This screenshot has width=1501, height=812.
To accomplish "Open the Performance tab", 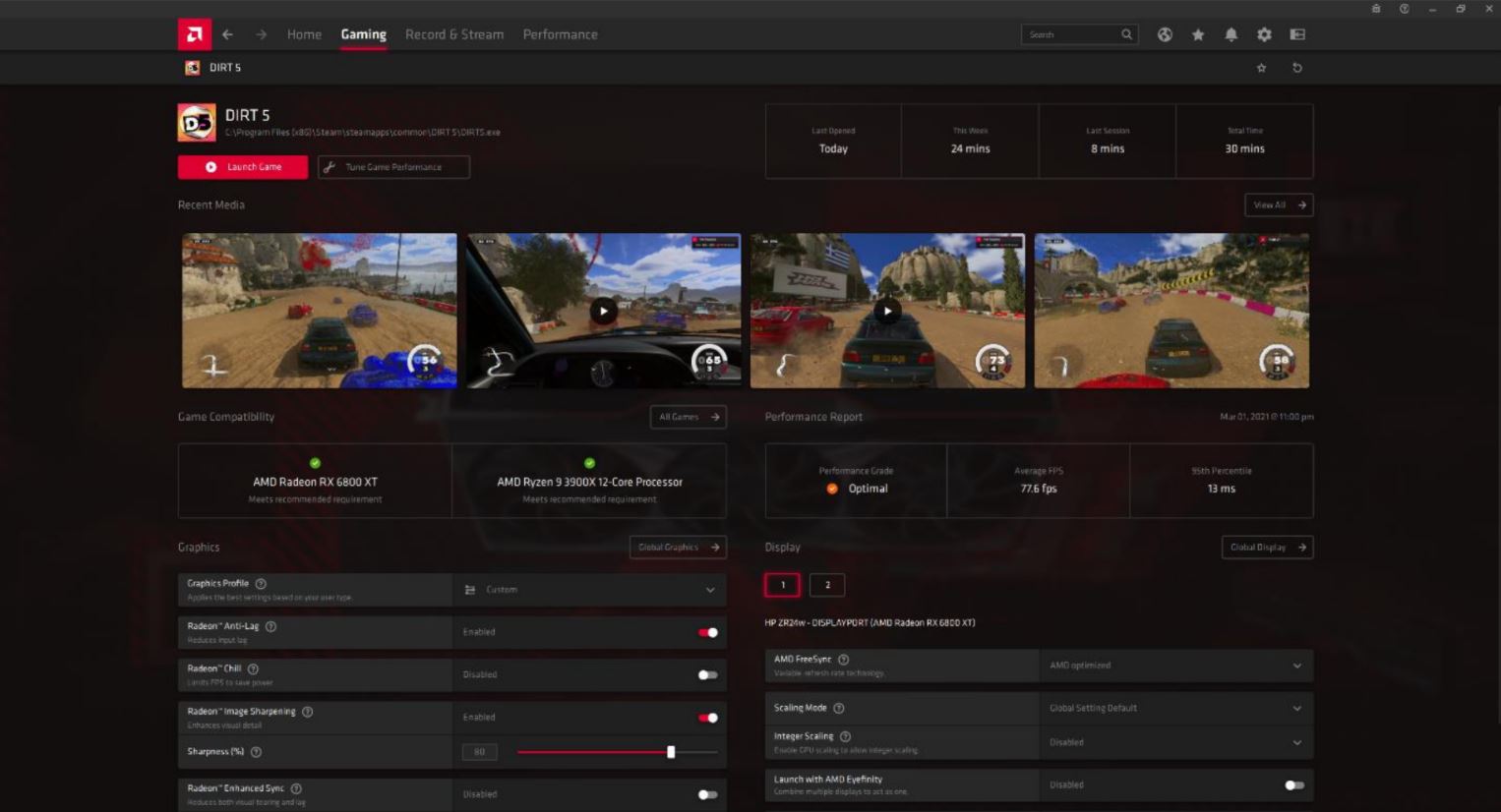I will click(560, 34).
